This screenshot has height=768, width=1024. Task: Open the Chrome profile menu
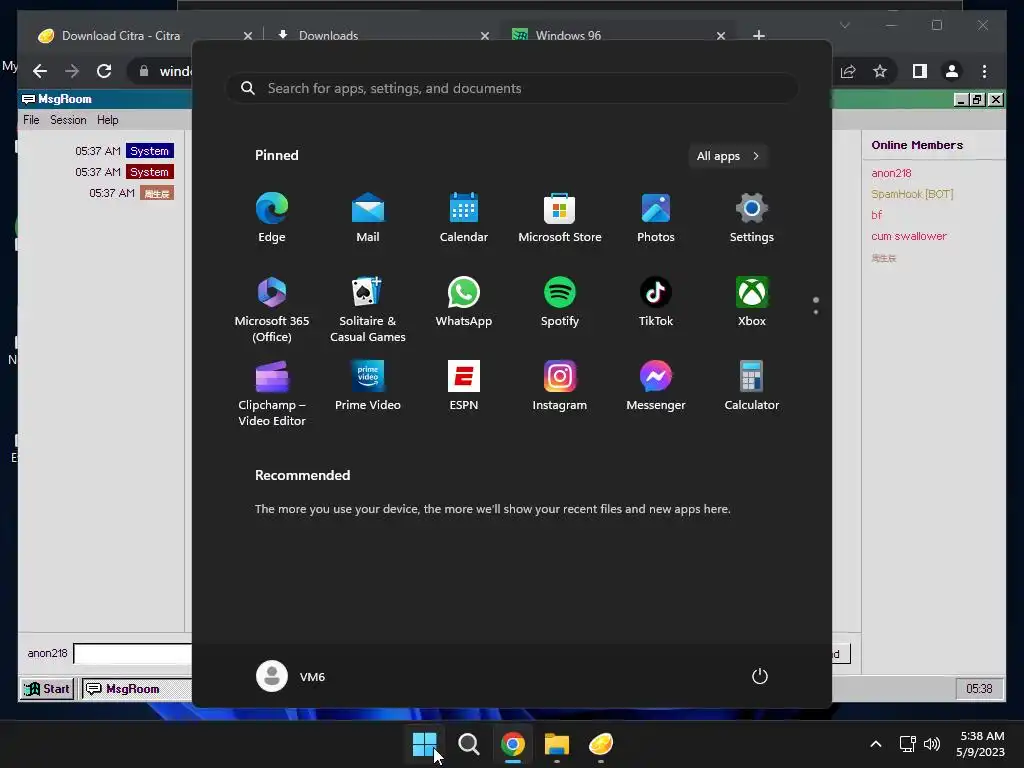(x=952, y=71)
